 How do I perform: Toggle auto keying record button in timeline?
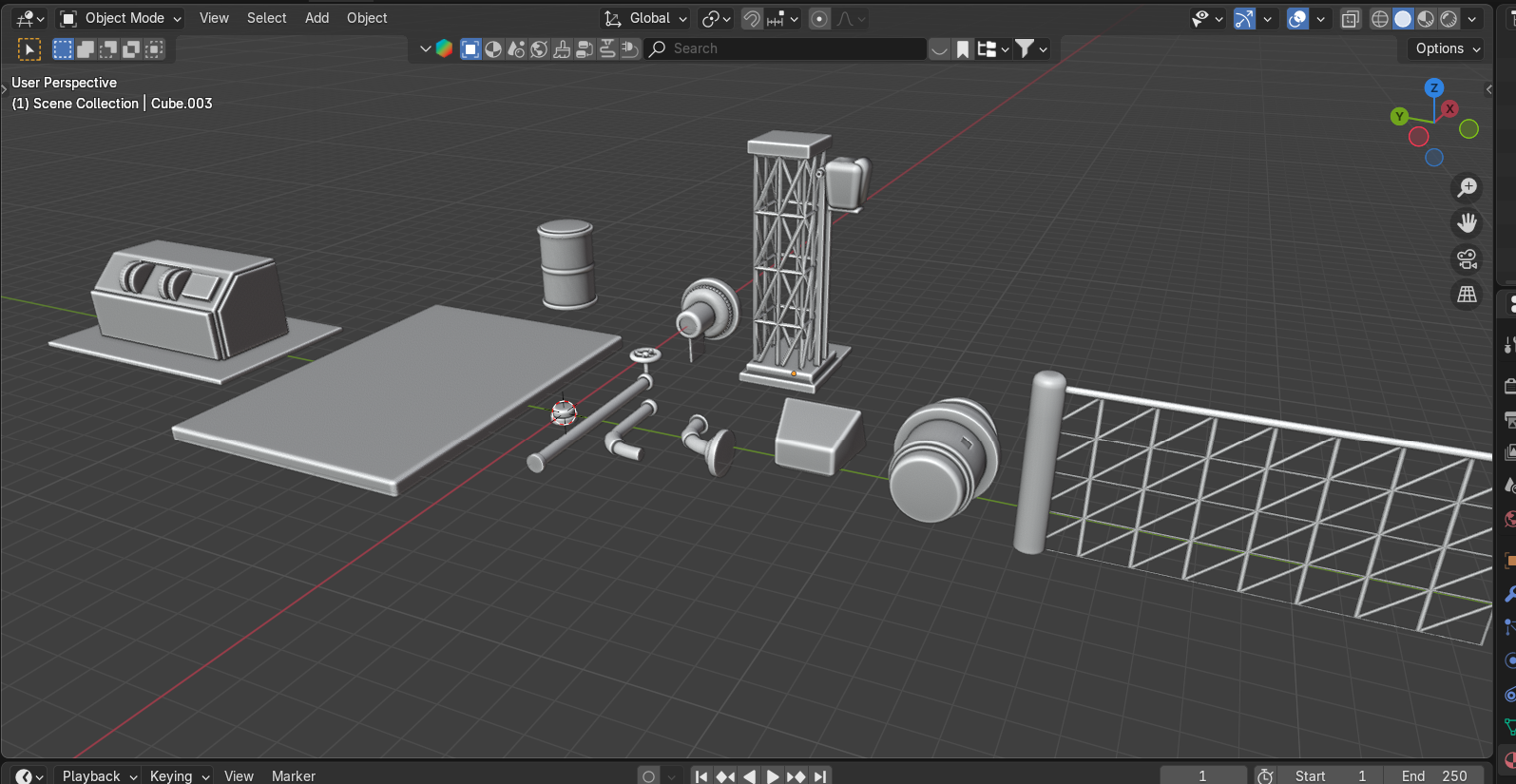click(649, 776)
